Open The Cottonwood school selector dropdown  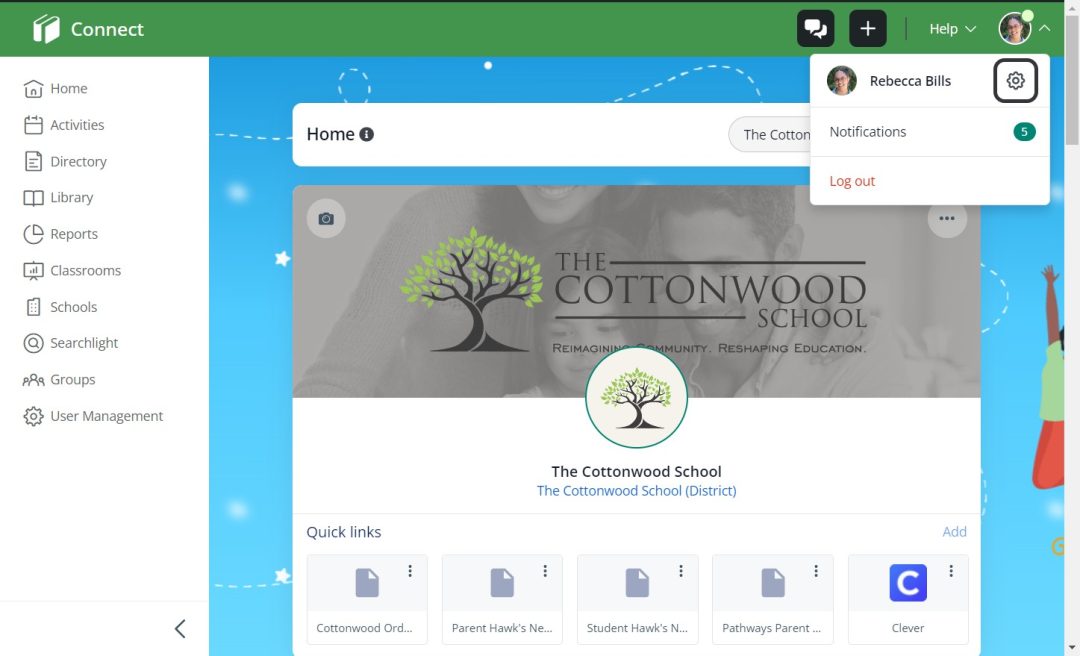(x=776, y=134)
